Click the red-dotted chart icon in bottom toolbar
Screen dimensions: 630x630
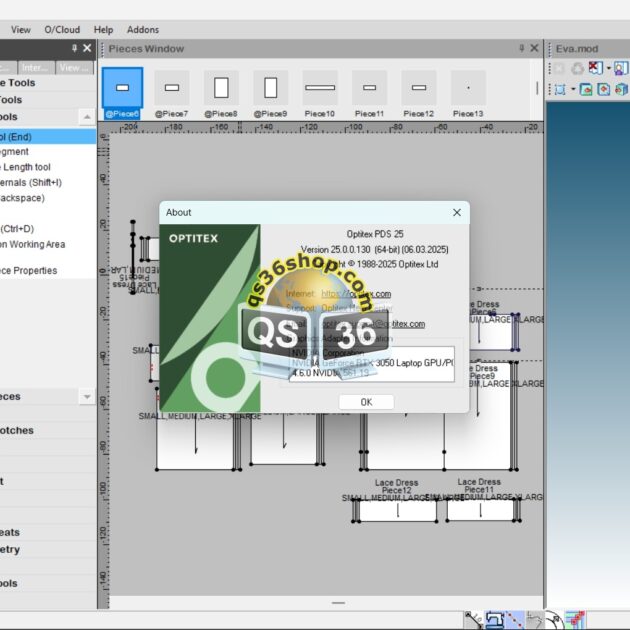tap(575, 619)
